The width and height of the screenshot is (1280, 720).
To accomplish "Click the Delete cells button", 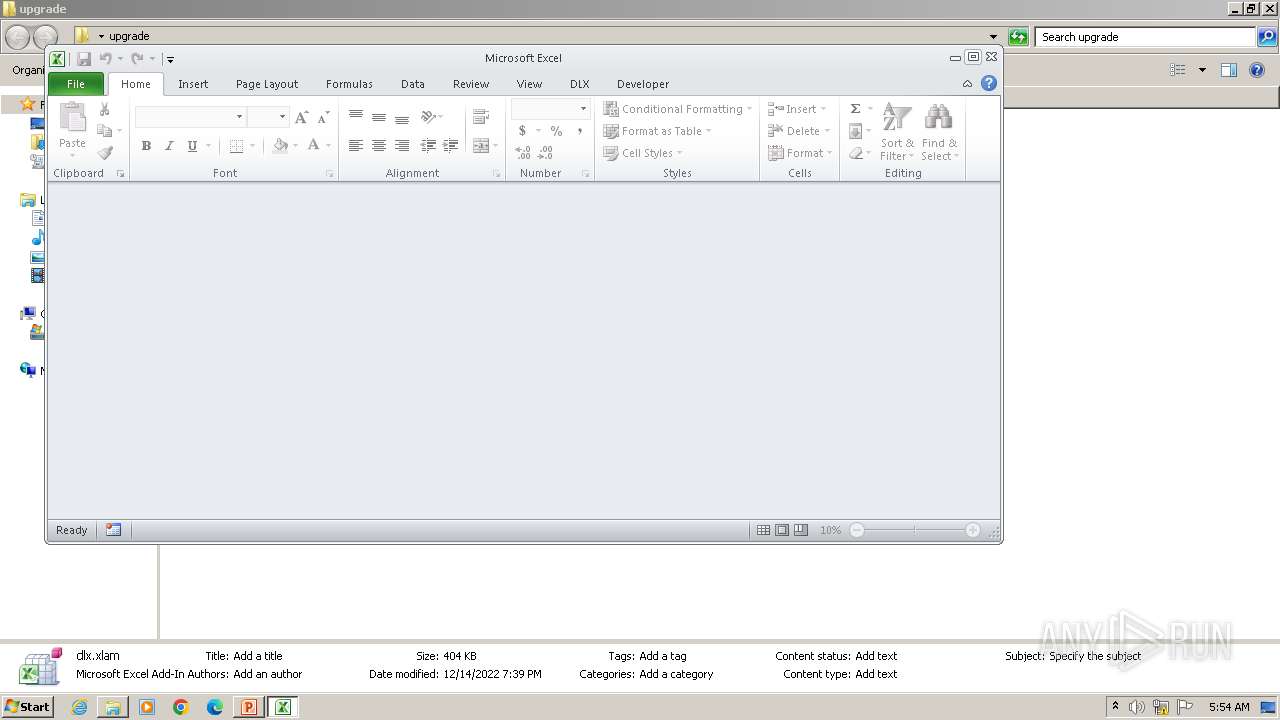I will (x=799, y=131).
